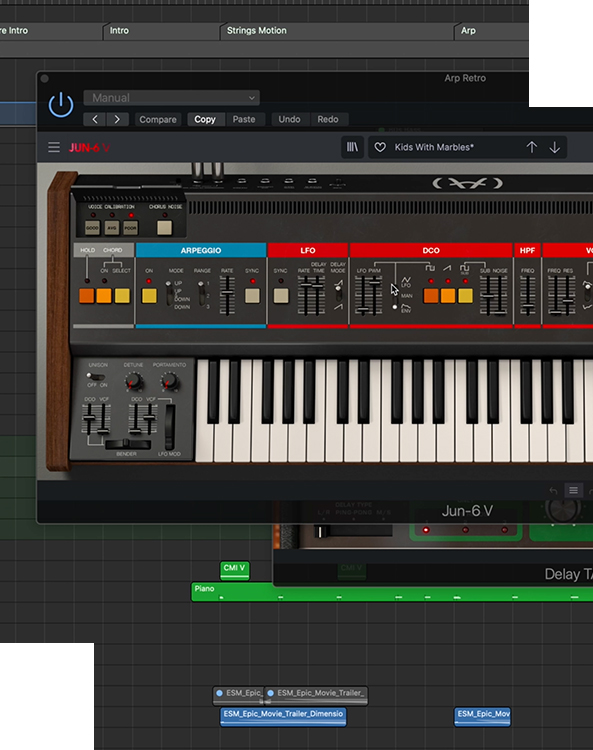593x750 pixels.
Task: Toggle the LFO SYNC button
Action: [281, 296]
